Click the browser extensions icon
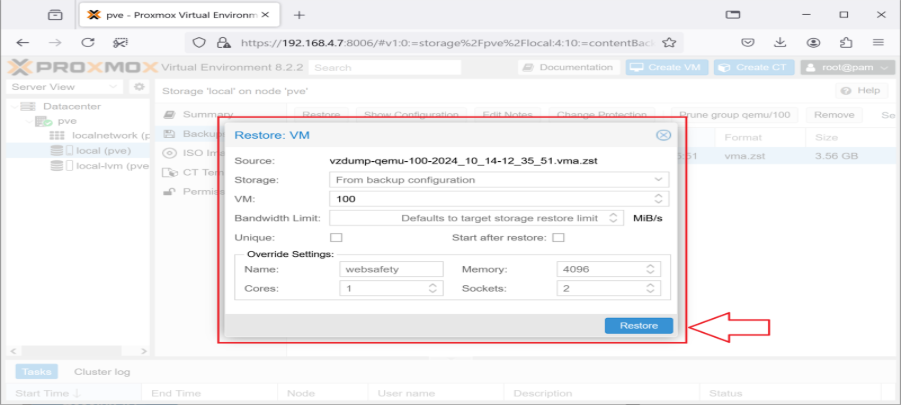This screenshot has width=901, height=405. coord(846,43)
